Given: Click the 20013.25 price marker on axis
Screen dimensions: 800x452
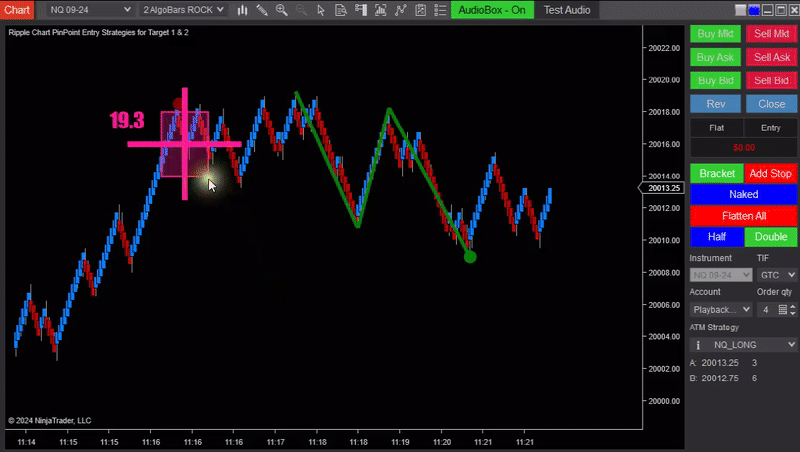Looking at the screenshot, I should [663, 188].
